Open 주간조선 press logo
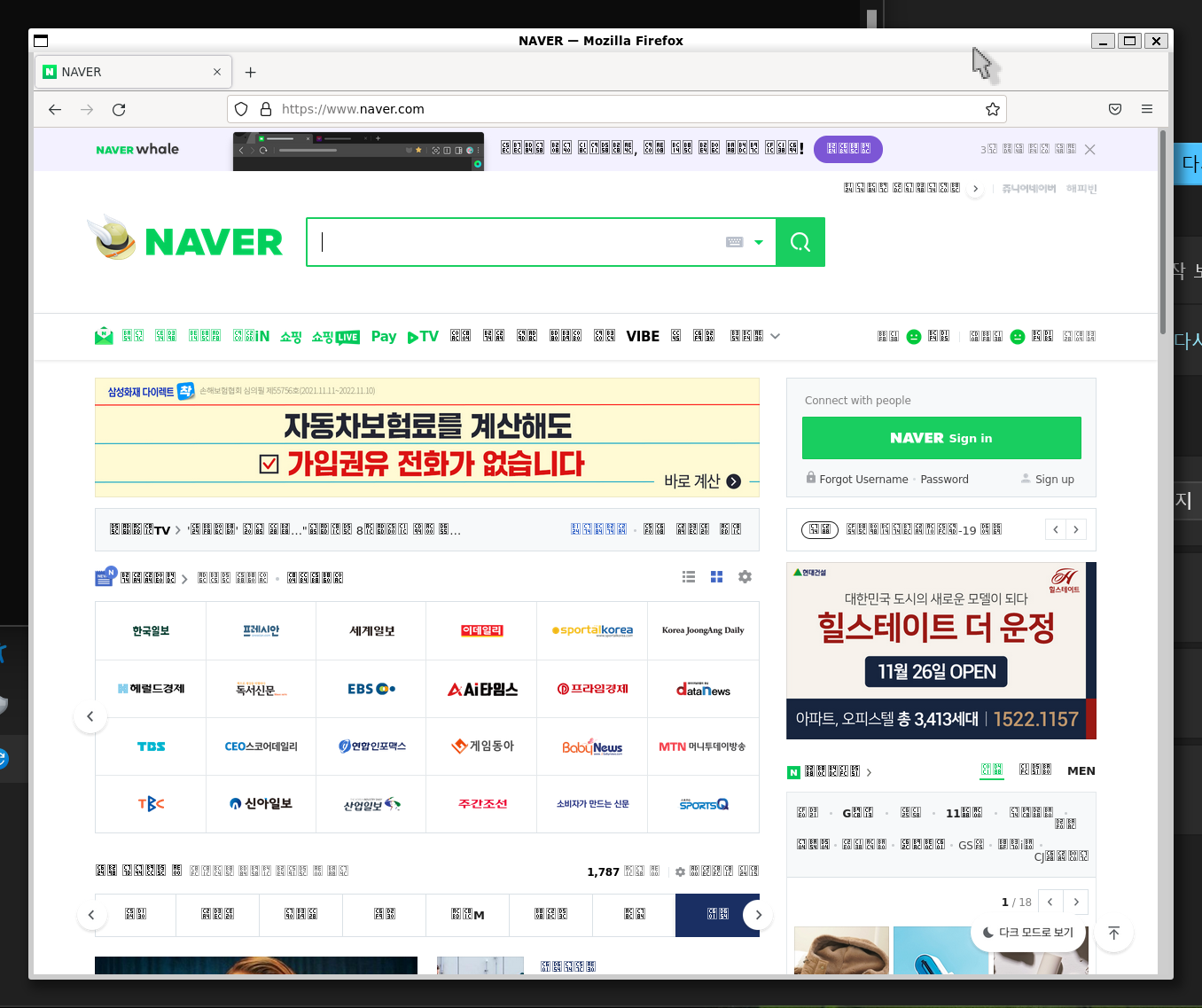Image resolution: width=1202 pixels, height=1008 pixels. pos(482,804)
